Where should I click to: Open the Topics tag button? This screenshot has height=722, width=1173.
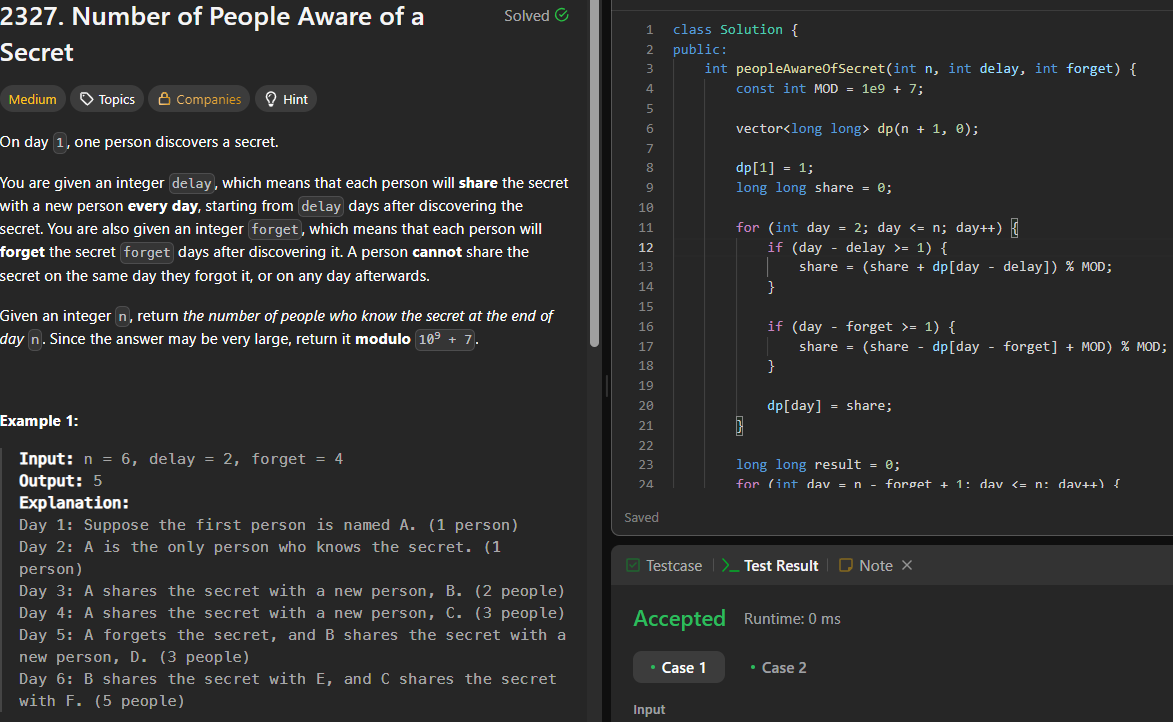[107, 100]
